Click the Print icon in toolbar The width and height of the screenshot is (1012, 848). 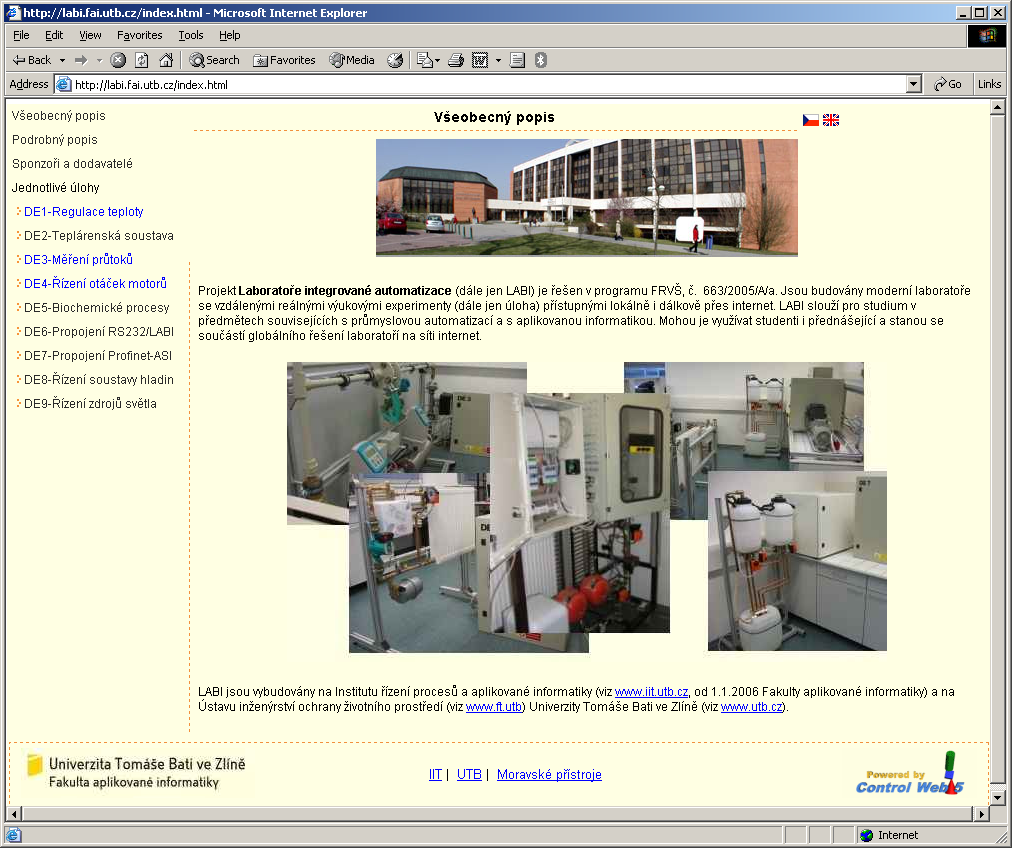[x=456, y=60]
